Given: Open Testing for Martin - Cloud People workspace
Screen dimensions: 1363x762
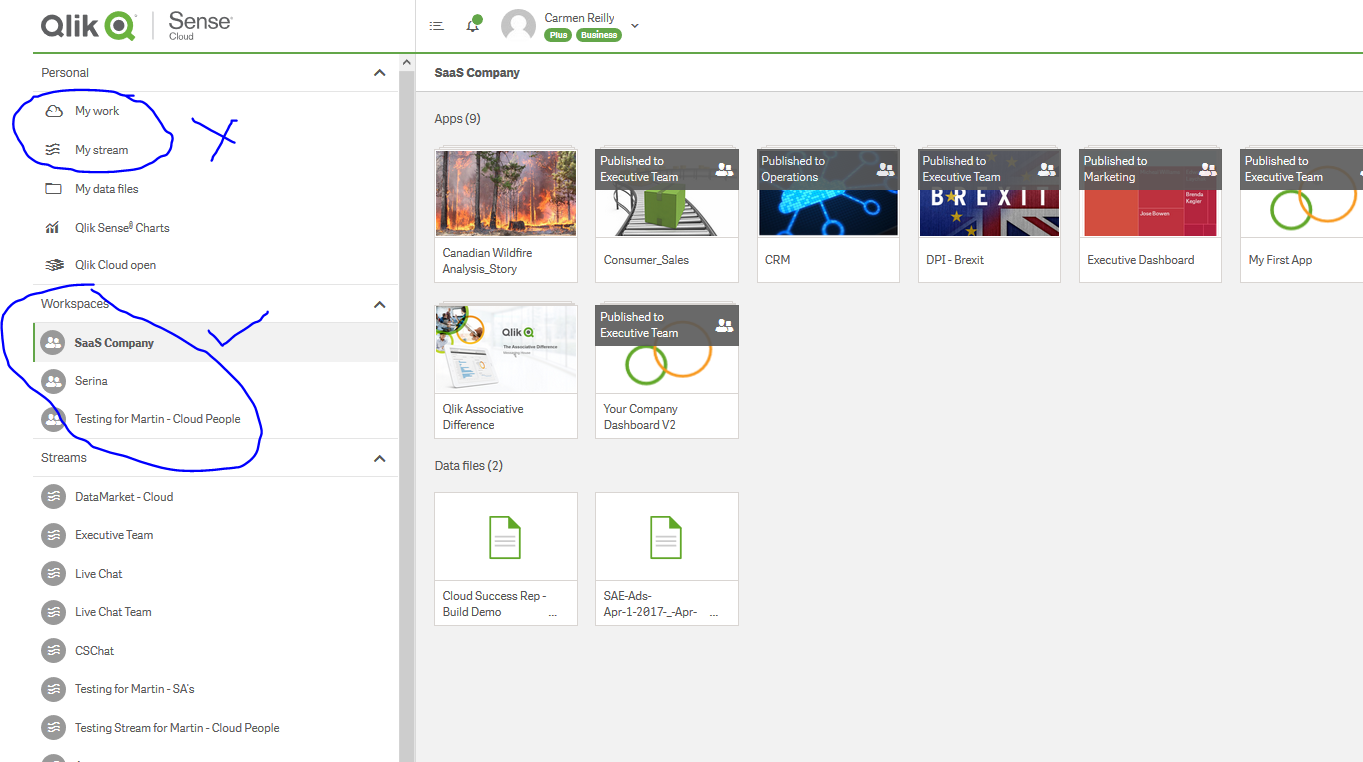Looking at the screenshot, I should (157, 419).
